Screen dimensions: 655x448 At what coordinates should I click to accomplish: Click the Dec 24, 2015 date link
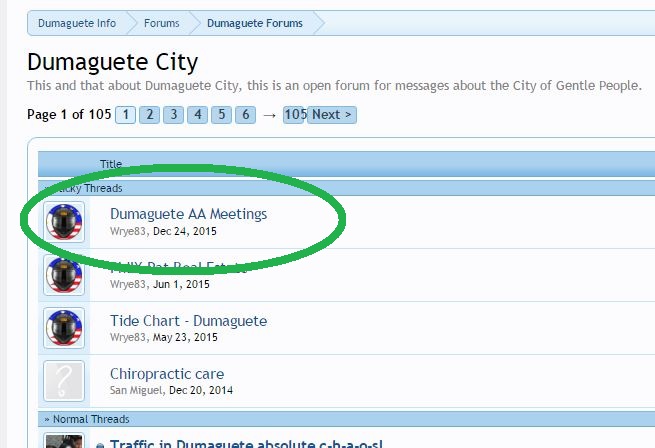coord(185,231)
